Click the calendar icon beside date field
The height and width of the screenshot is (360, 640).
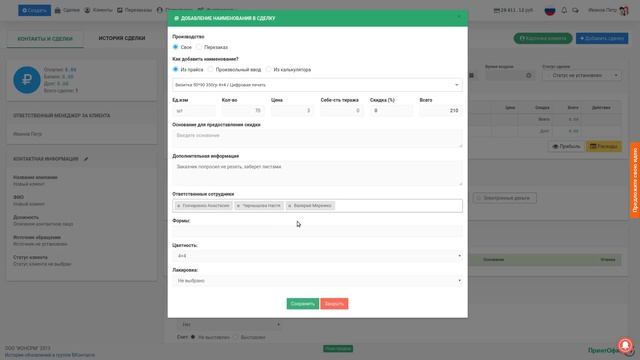471,76
